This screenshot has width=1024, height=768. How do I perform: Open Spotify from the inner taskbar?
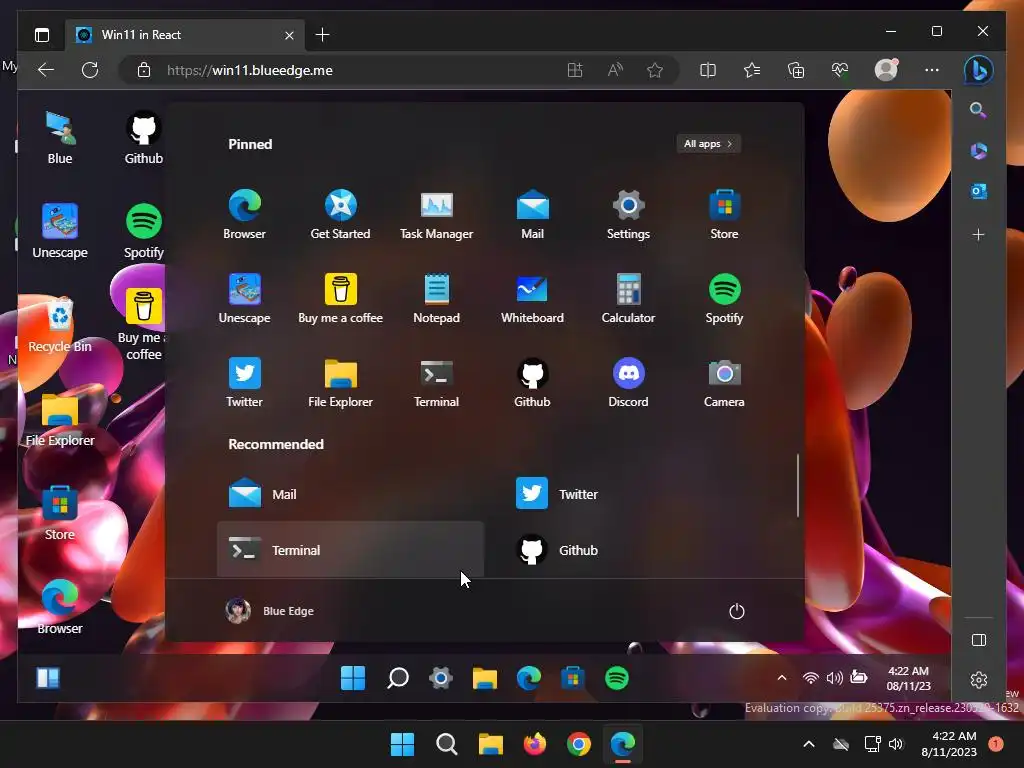pos(616,678)
